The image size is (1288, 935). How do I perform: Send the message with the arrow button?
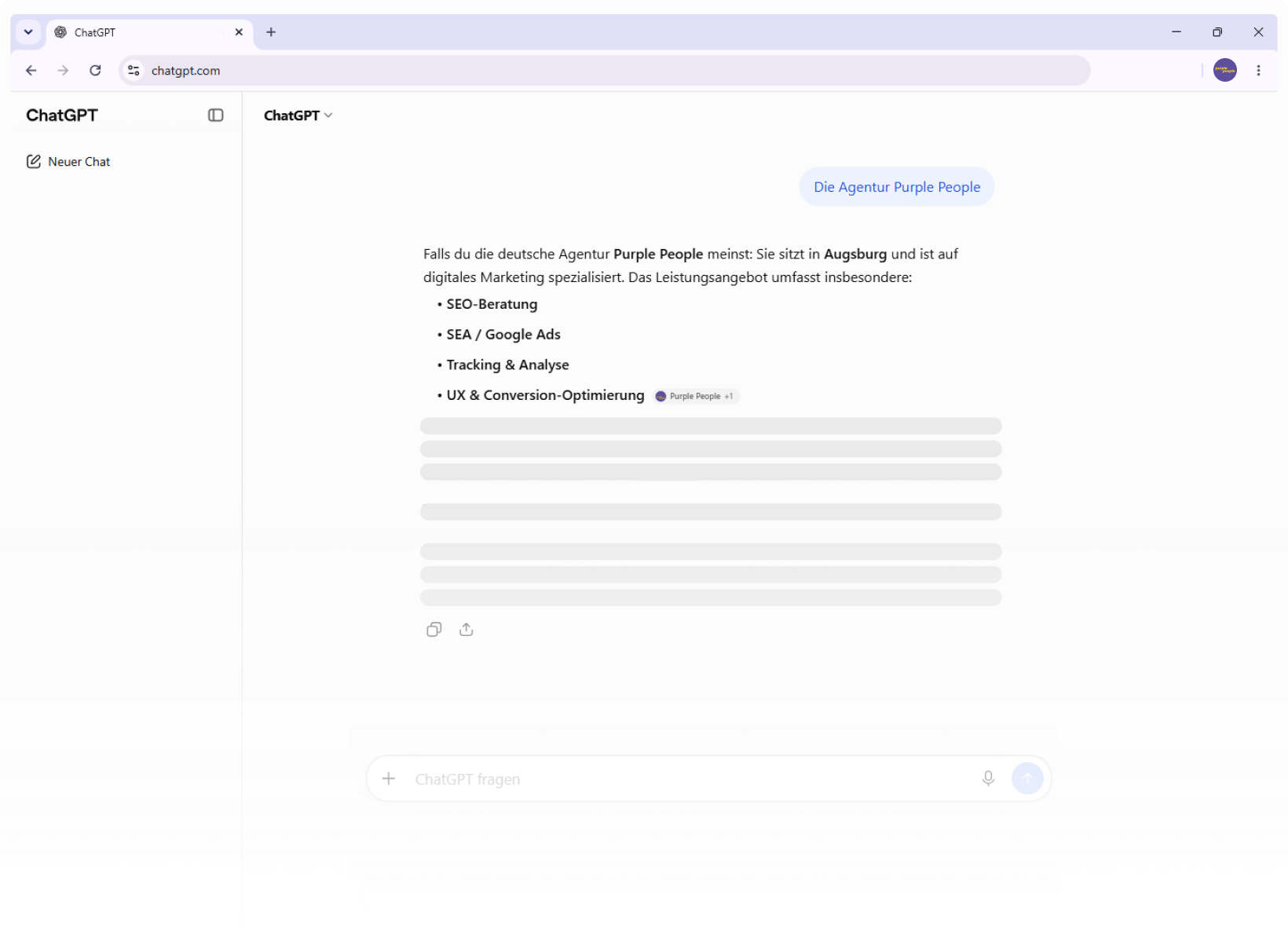pyautogui.click(x=1027, y=779)
